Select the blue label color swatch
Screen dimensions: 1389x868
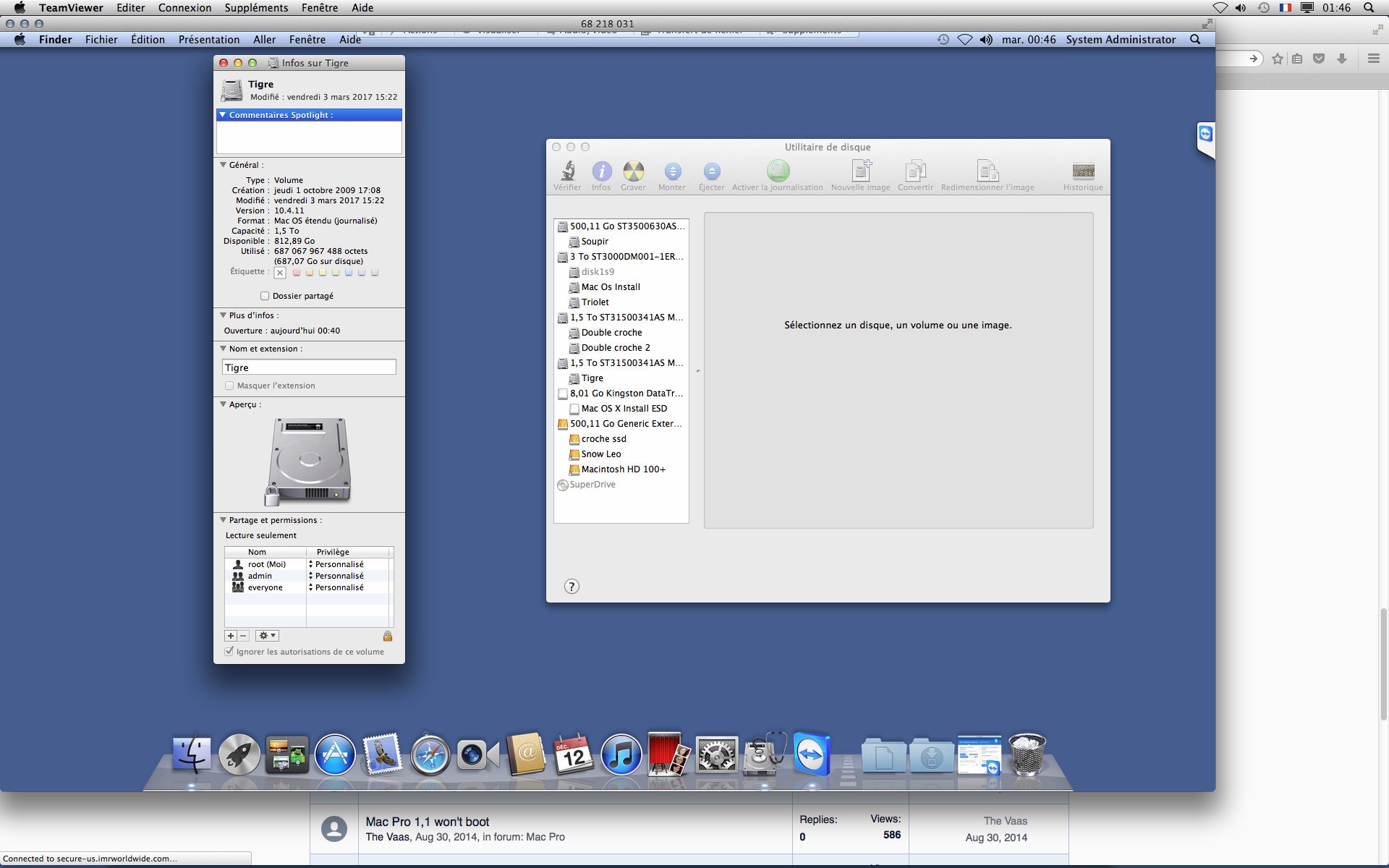pos(349,273)
